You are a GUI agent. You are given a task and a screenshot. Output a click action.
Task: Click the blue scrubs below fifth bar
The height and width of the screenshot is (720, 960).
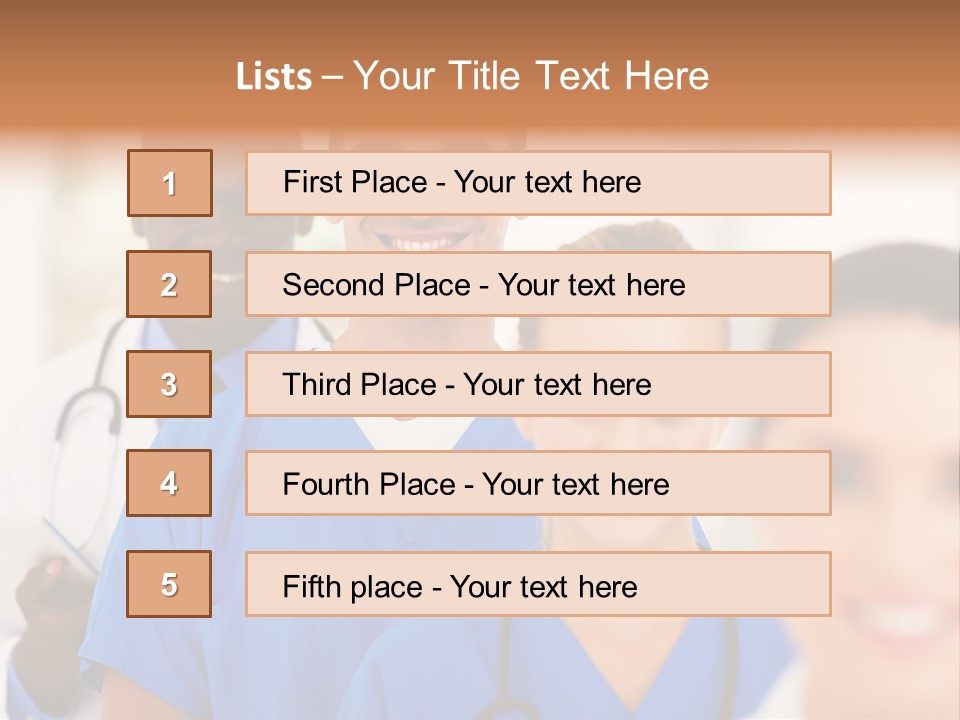[490, 667]
